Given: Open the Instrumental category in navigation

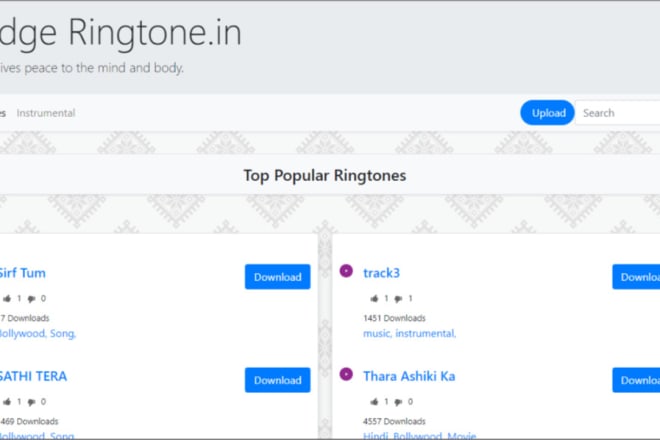Looking at the screenshot, I should tap(46, 113).
